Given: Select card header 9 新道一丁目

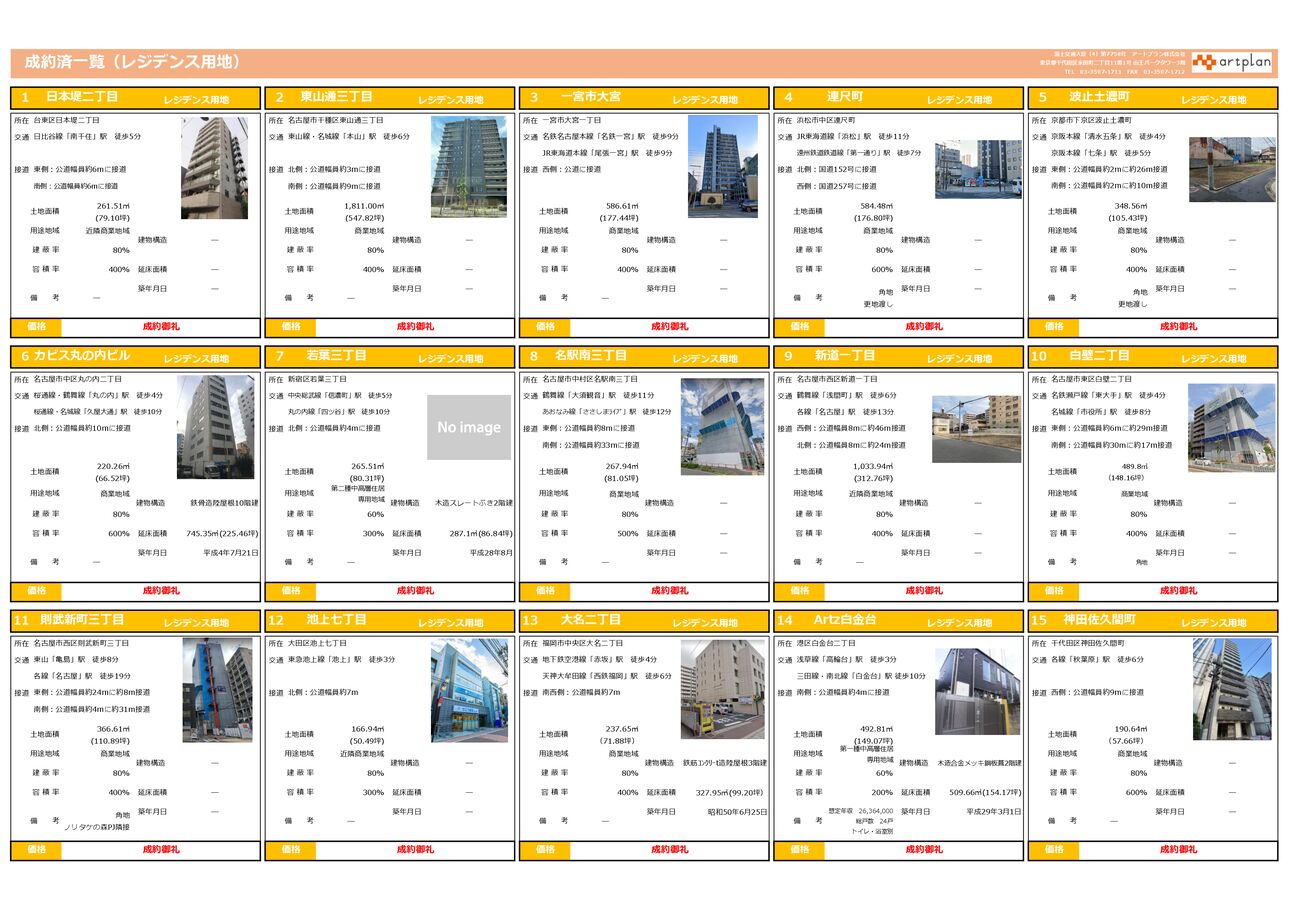Looking at the screenshot, I should pos(899,356).
